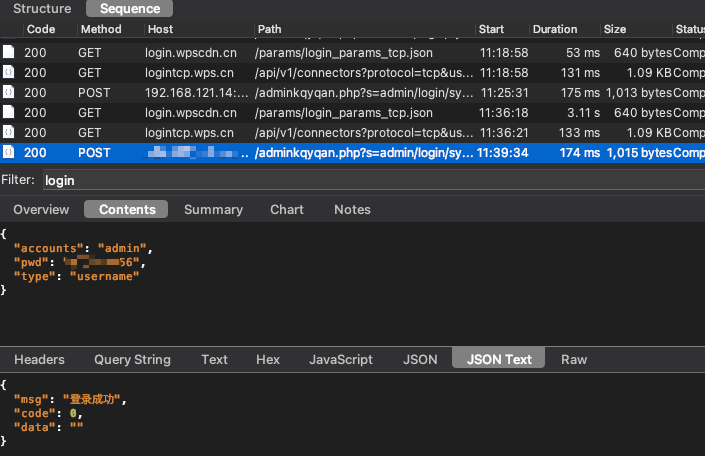Click JSON icon of 11:36:21 logintcp.wps.cn row
Image resolution: width=705 pixels, height=456 pixels.
9,132
